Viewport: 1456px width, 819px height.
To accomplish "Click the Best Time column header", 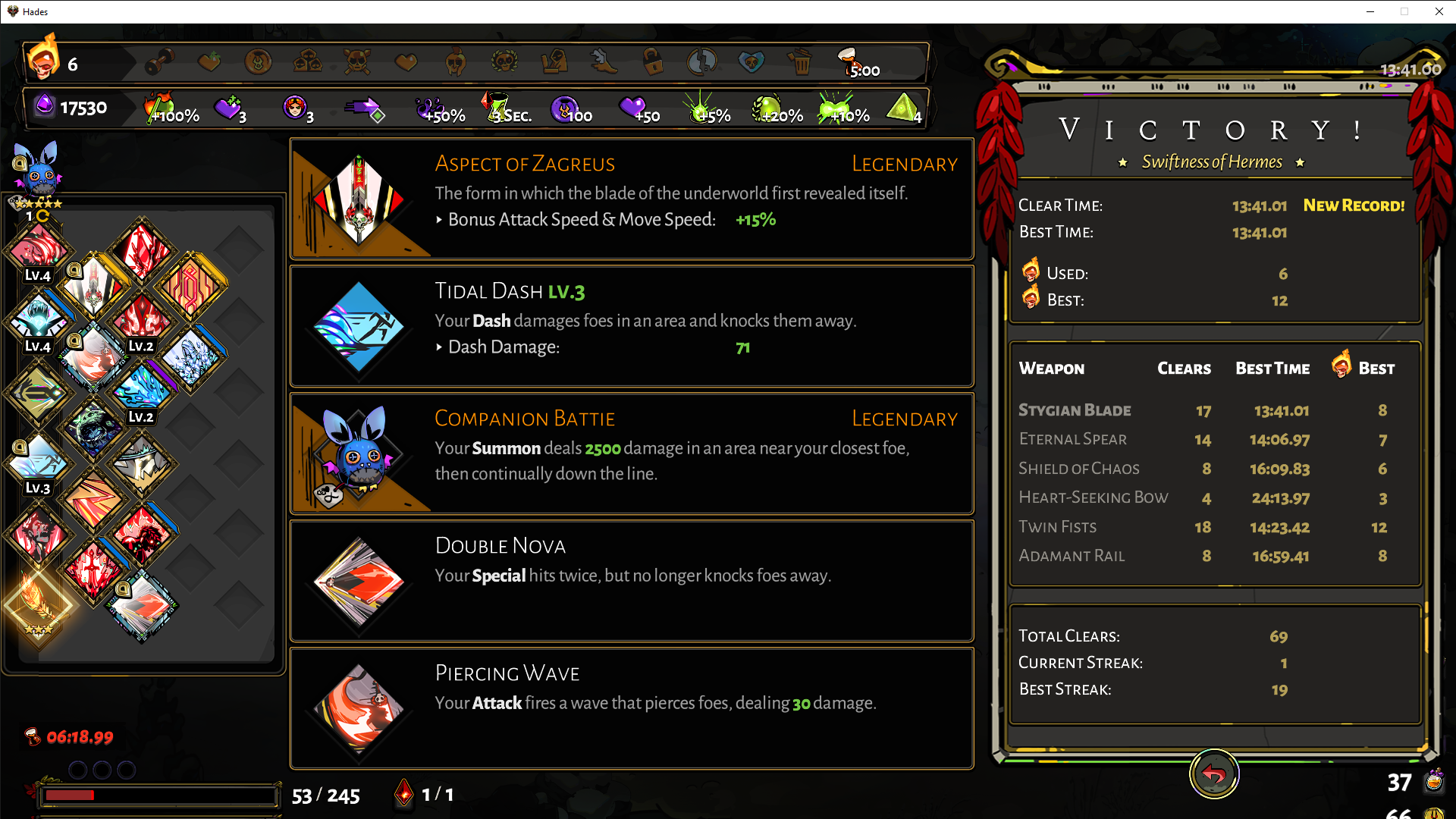I will click(x=1272, y=369).
